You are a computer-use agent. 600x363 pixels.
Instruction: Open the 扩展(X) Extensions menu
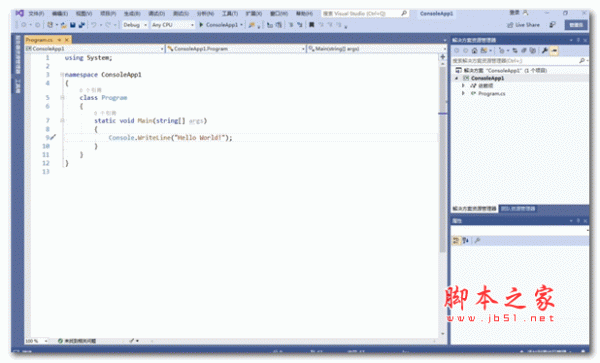tap(254, 14)
